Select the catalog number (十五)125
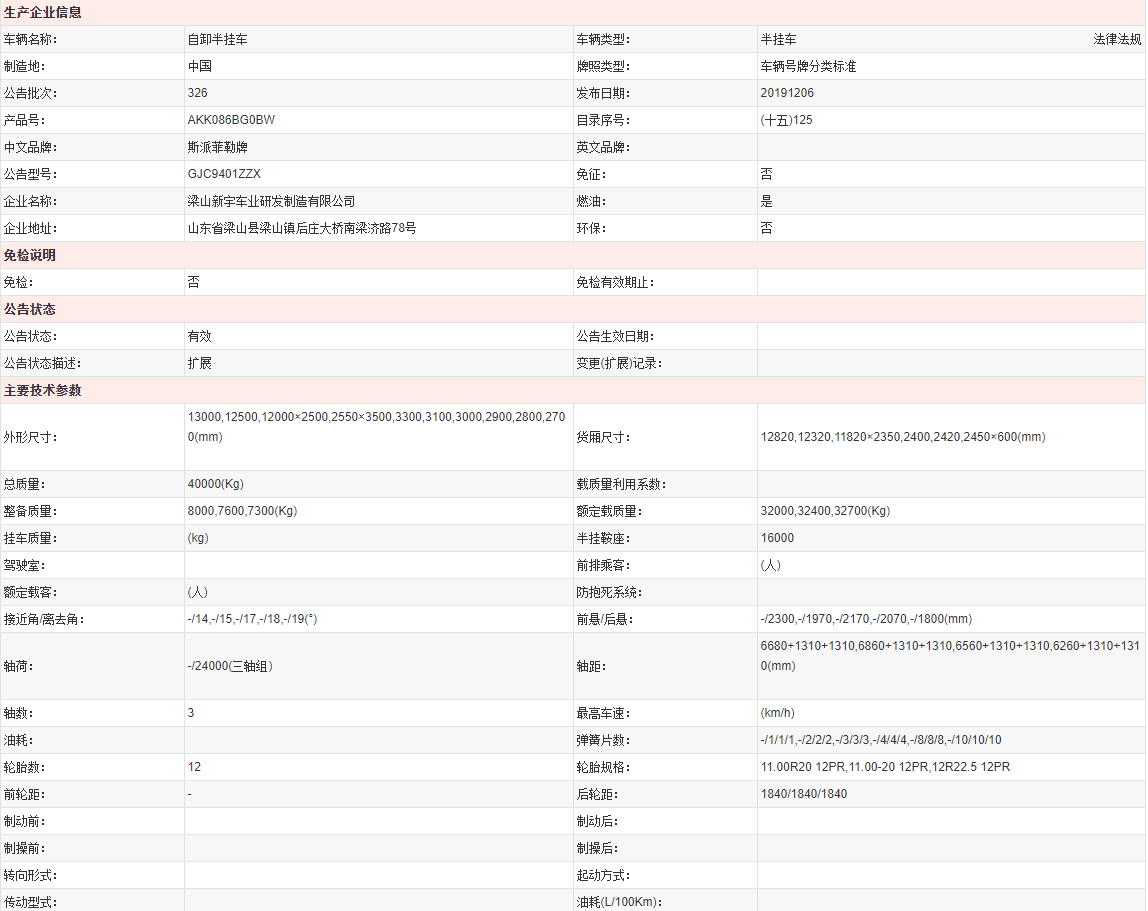 (x=786, y=120)
